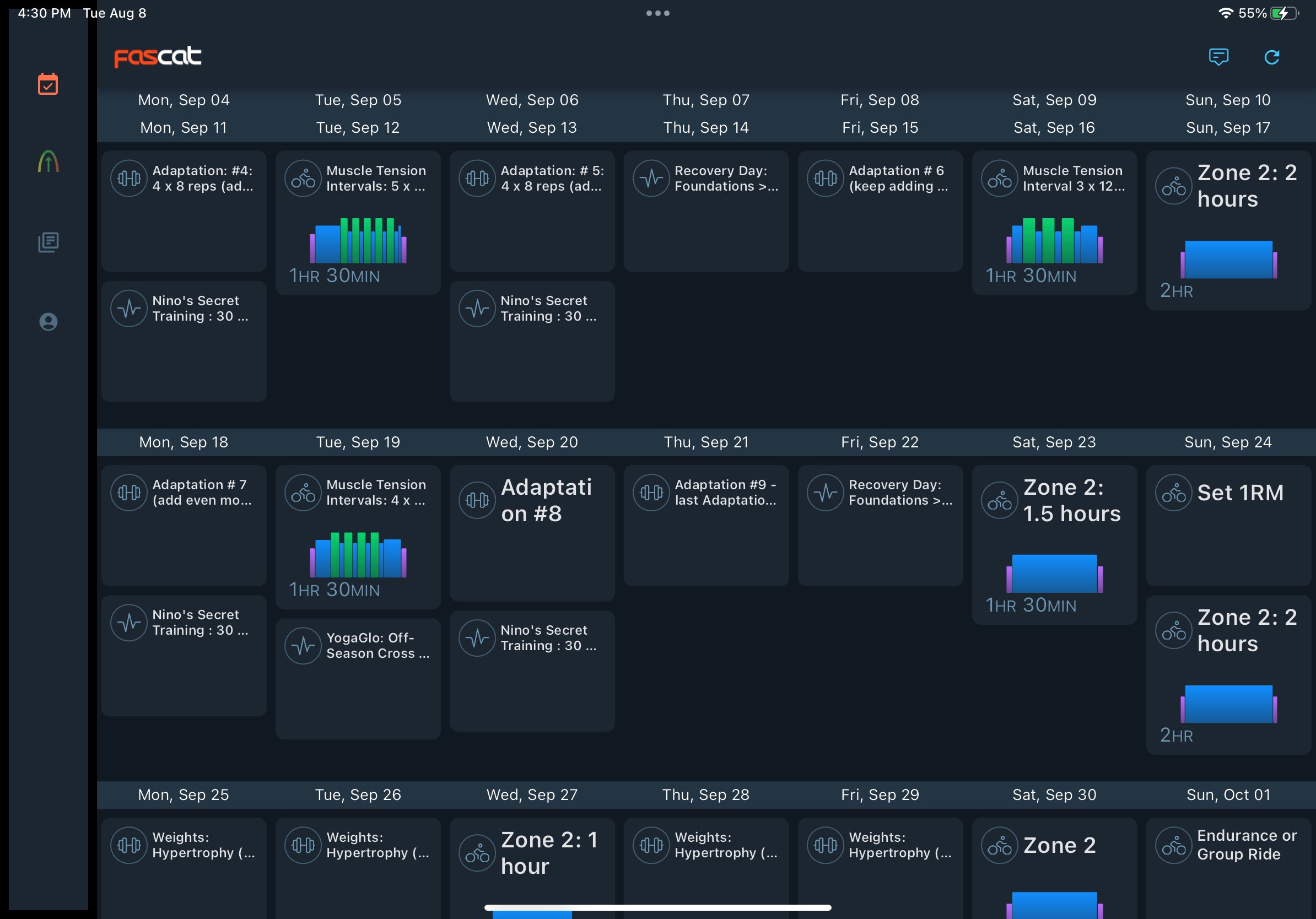1316x919 pixels.
Task: Tap bike icon of Zone 2: 1 hour
Action: pyautogui.click(x=477, y=853)
